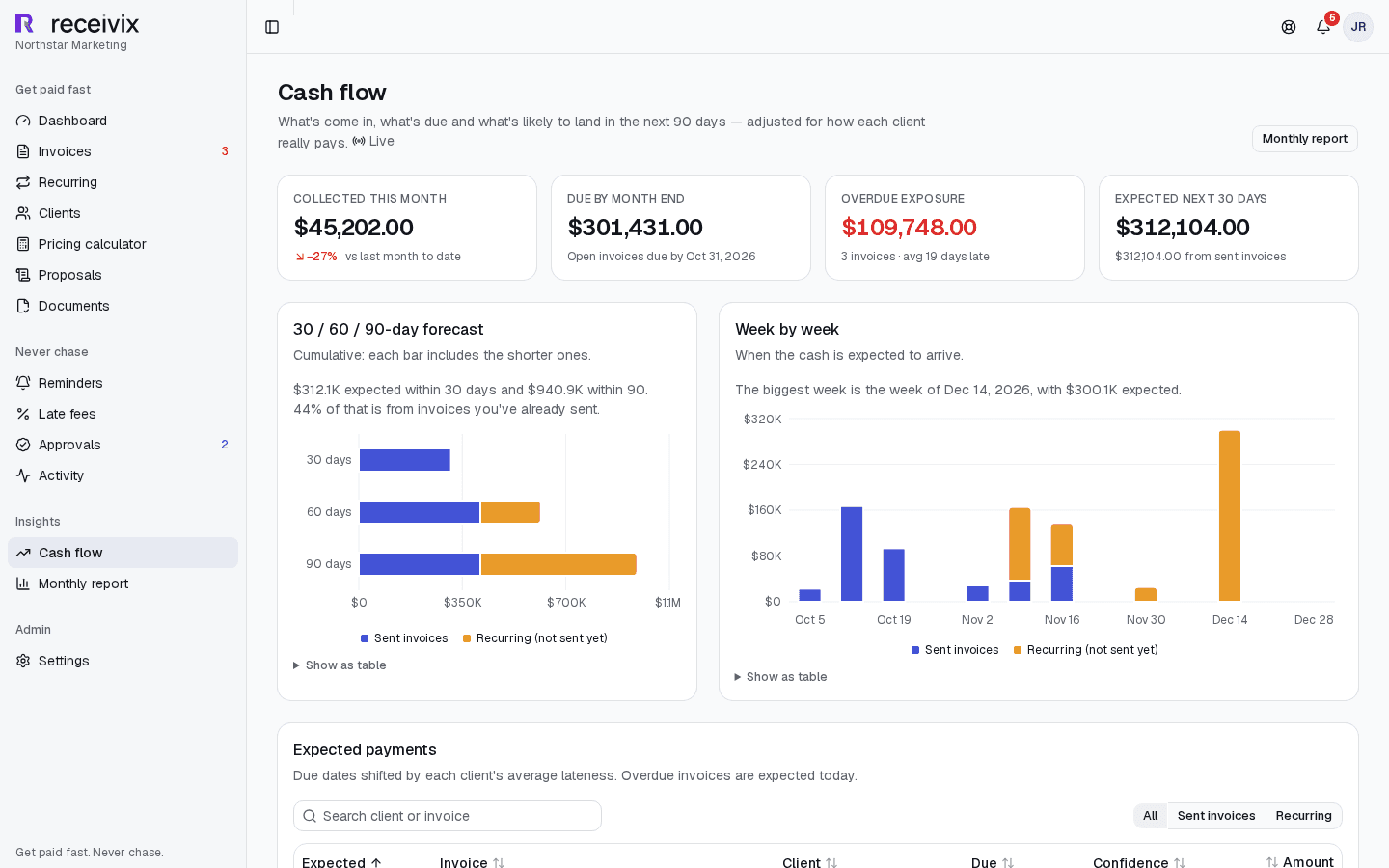Click the Settings gear icon
Image resolution: width=1389 pixels, height=868 pixels.
(x=23, y=661)
